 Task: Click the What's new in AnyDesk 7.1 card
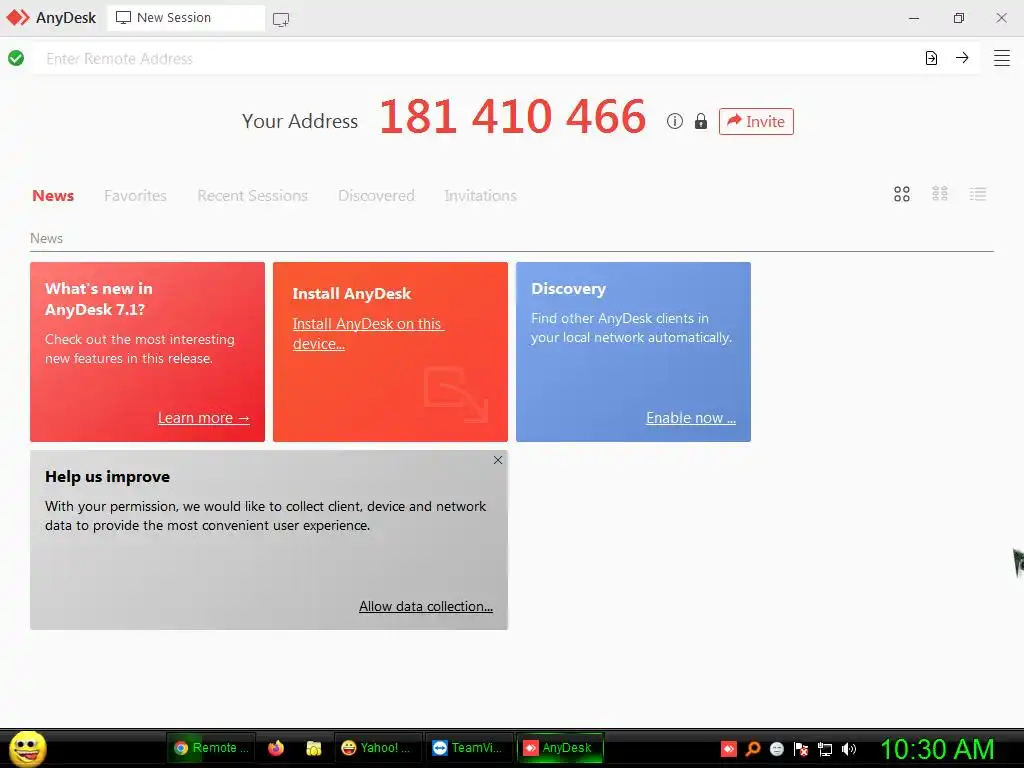[147, 352]
